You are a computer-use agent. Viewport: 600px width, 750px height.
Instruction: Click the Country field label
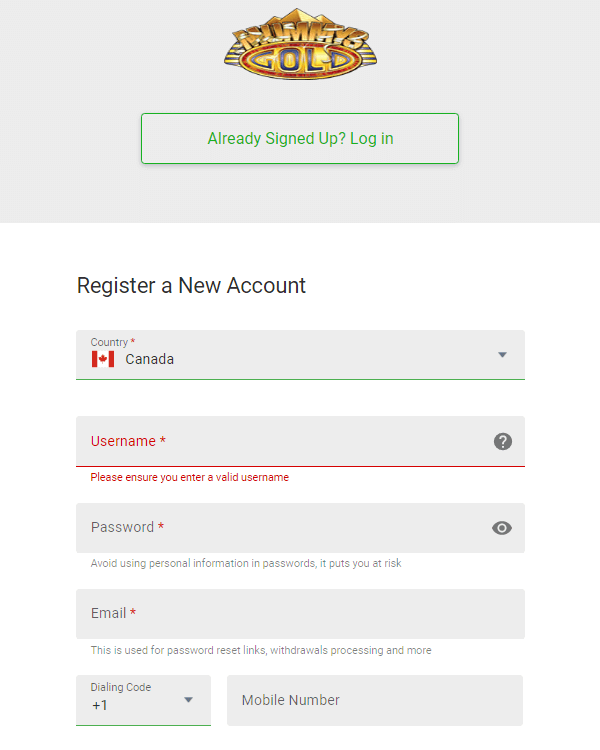pos(110,342)
